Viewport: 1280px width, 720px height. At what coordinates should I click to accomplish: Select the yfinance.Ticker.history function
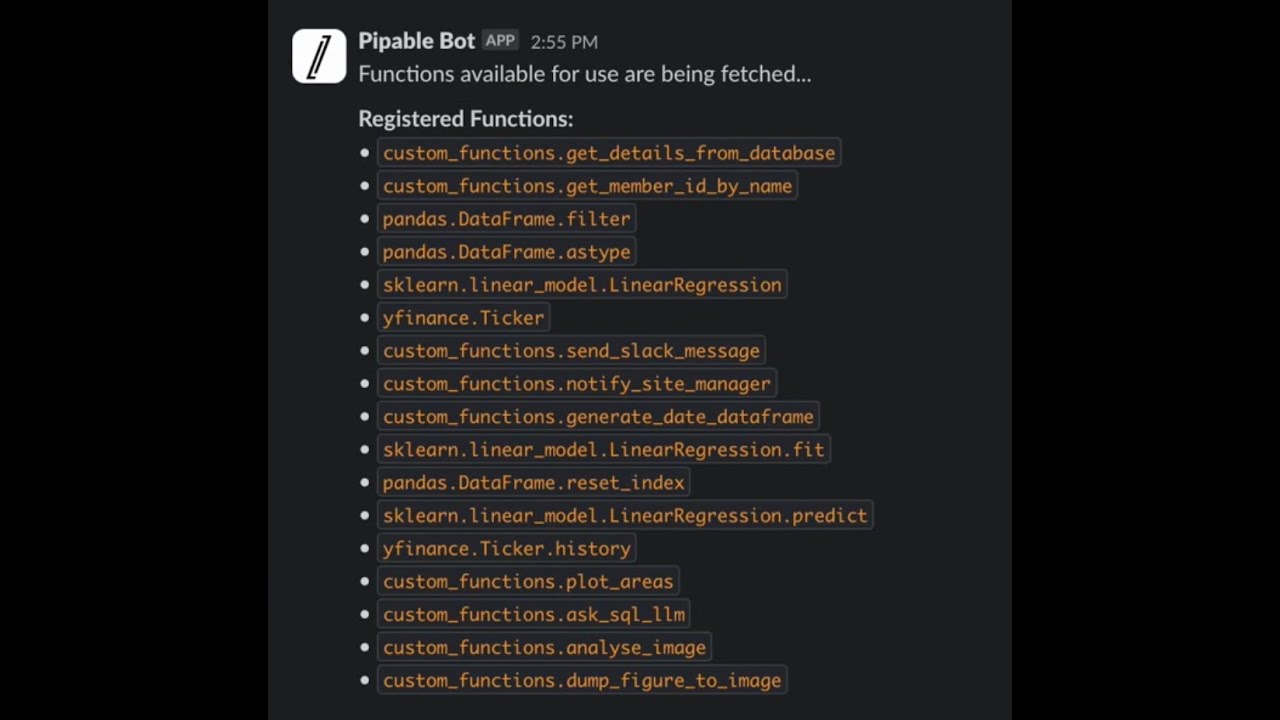pyautogui.click(x=506, y=549)
